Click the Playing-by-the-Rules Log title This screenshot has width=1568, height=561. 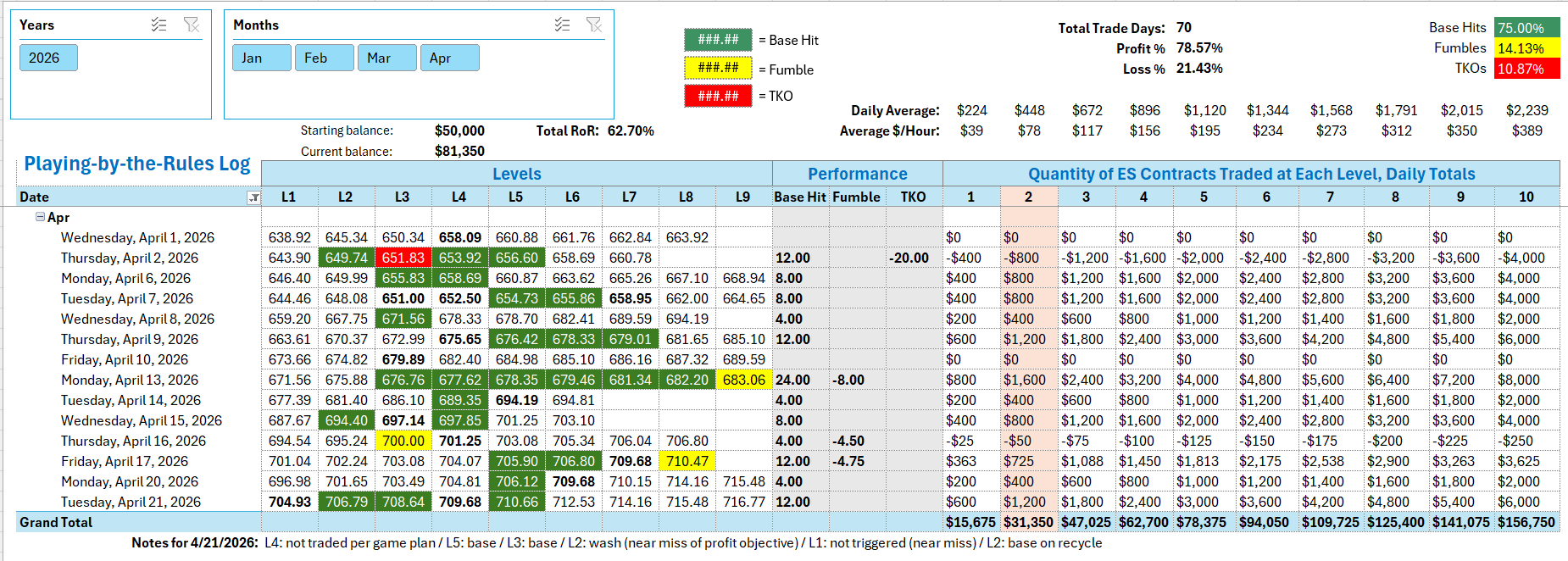click(137, 164)
